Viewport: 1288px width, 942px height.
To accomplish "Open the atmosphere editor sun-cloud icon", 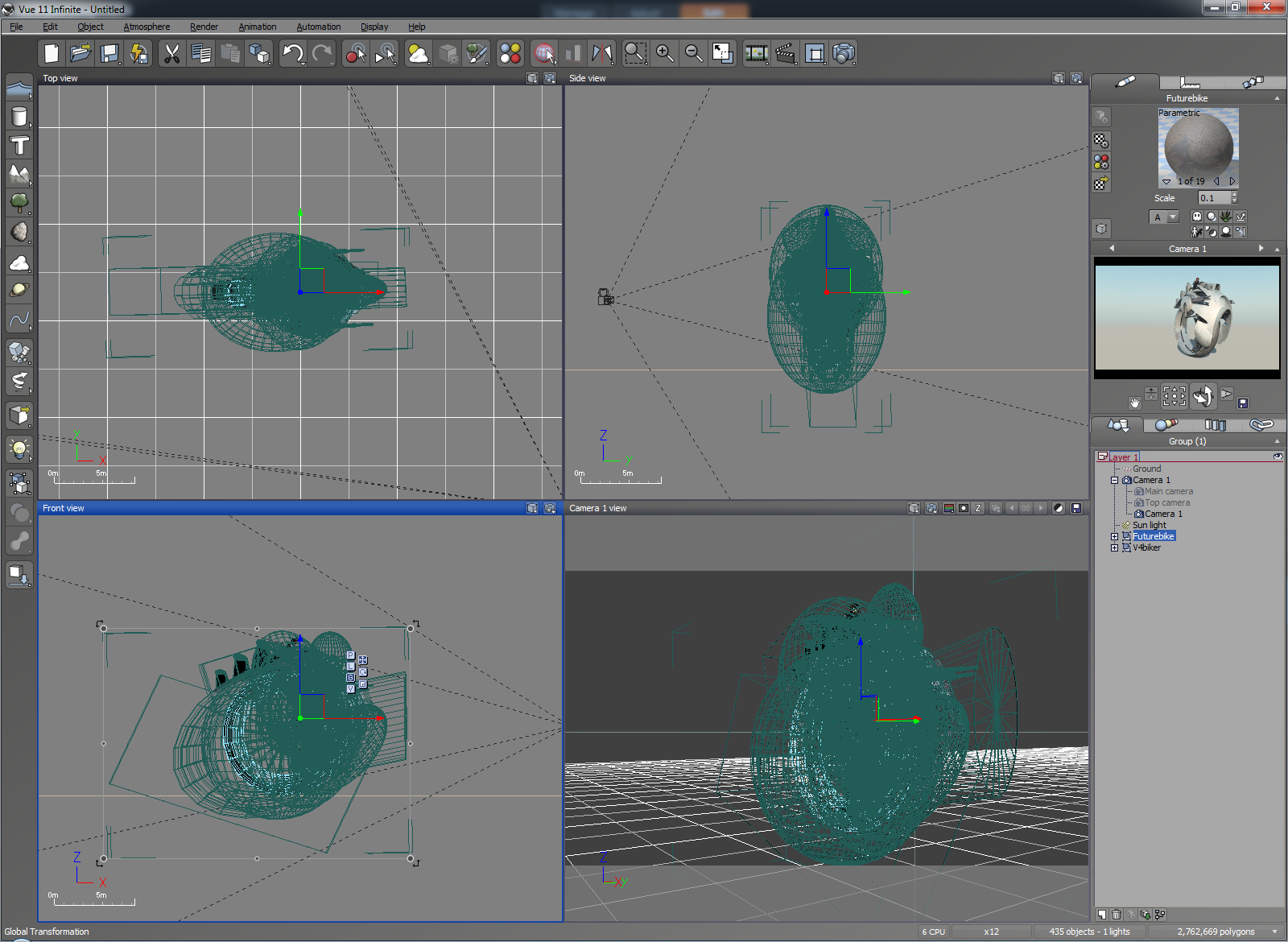I will coord(418,54).
